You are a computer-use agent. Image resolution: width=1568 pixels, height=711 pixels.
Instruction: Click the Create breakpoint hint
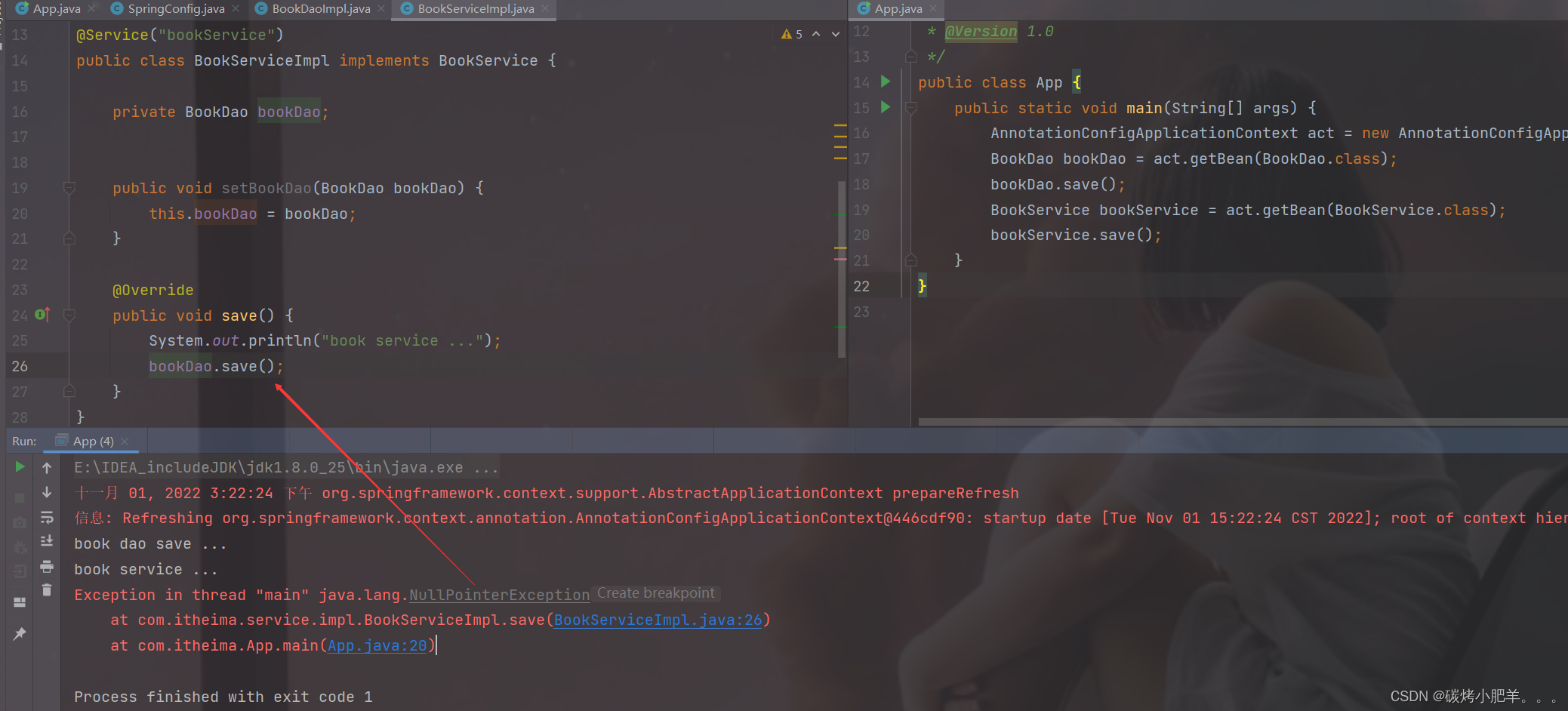click(x=655, y=593)
